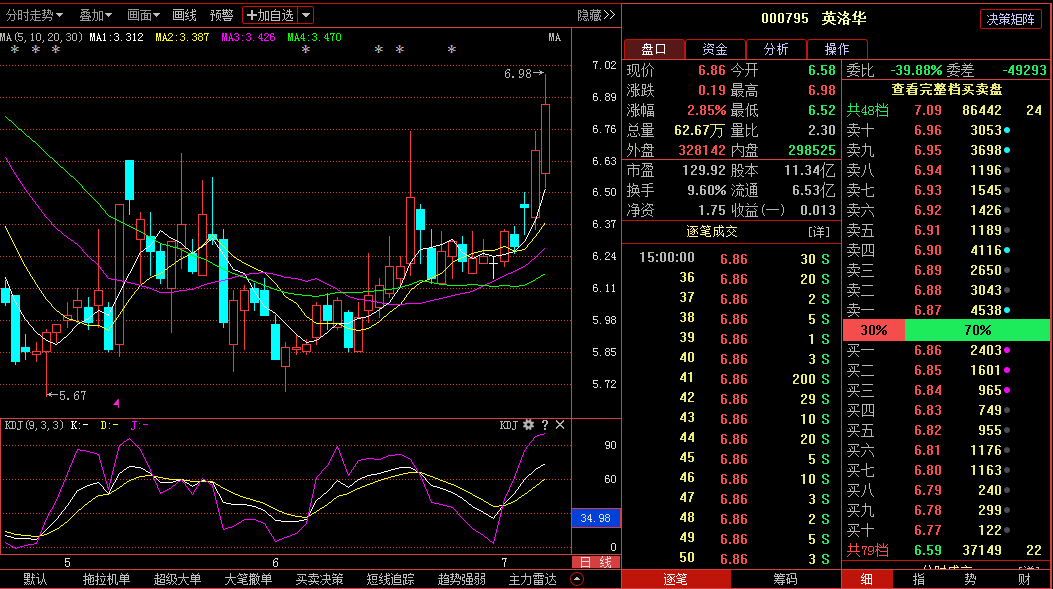The image size is (1053, 589).
Task: Click the 决策矩阵 button
Action: (x=1010, y=19)
